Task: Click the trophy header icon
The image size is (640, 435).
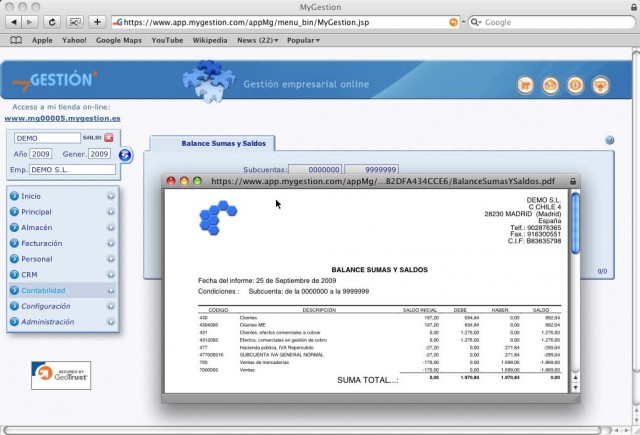Action: point(600,85)
